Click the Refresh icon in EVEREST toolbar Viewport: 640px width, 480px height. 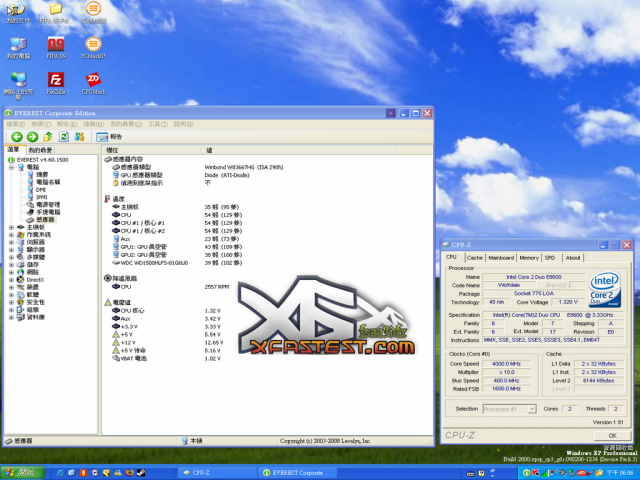[x=64, y=137]
